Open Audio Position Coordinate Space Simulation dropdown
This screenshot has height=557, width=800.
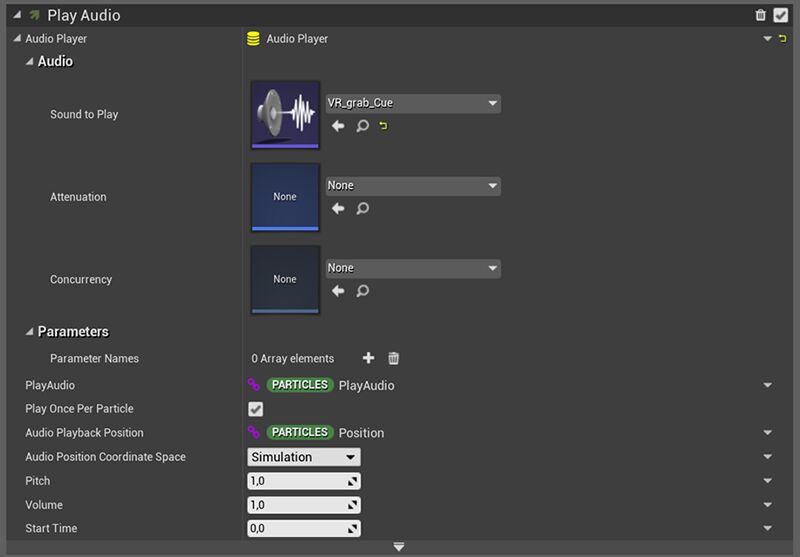point(304,457)
